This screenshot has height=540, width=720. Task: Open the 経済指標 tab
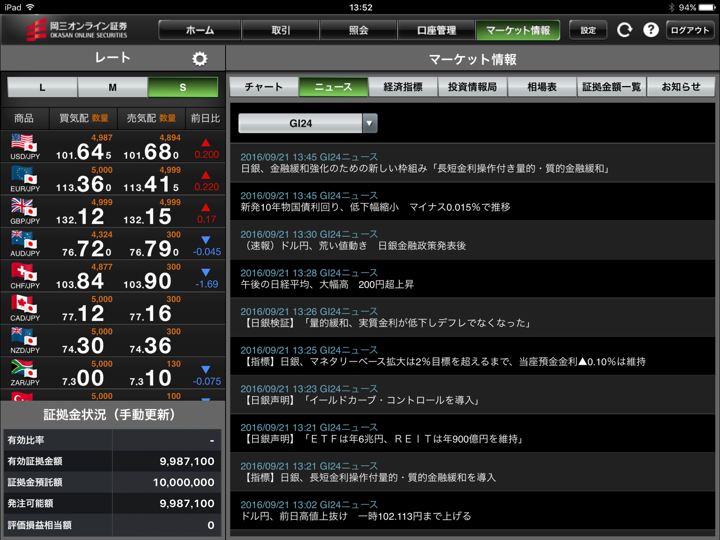(x=403, y=87)
